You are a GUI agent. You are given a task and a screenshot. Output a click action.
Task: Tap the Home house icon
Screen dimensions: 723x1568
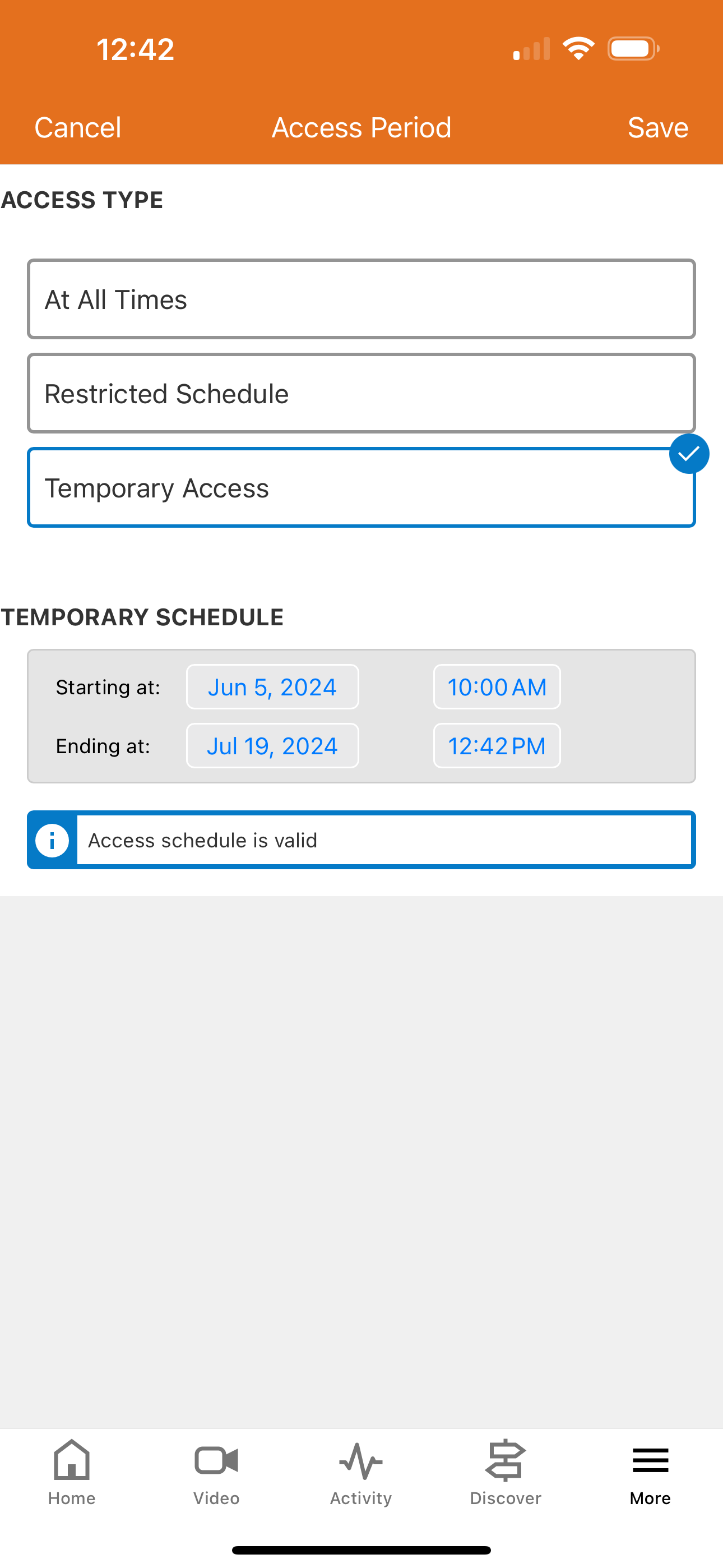(72, 1460)
